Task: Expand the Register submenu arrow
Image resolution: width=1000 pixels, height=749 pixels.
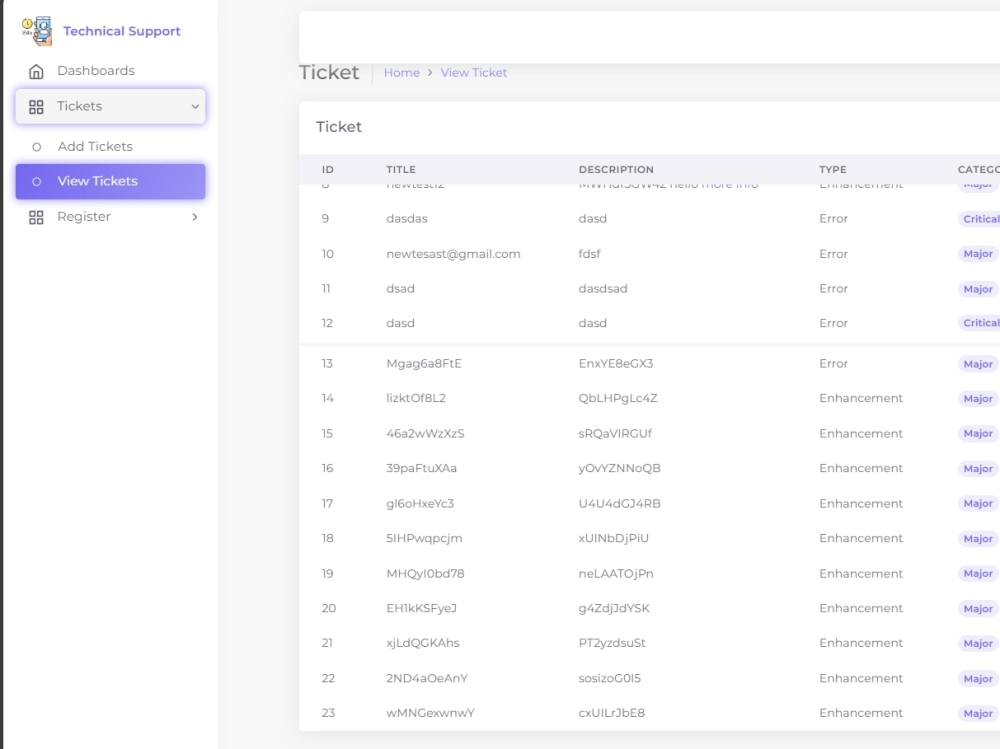Action: (x=196, y=216)
